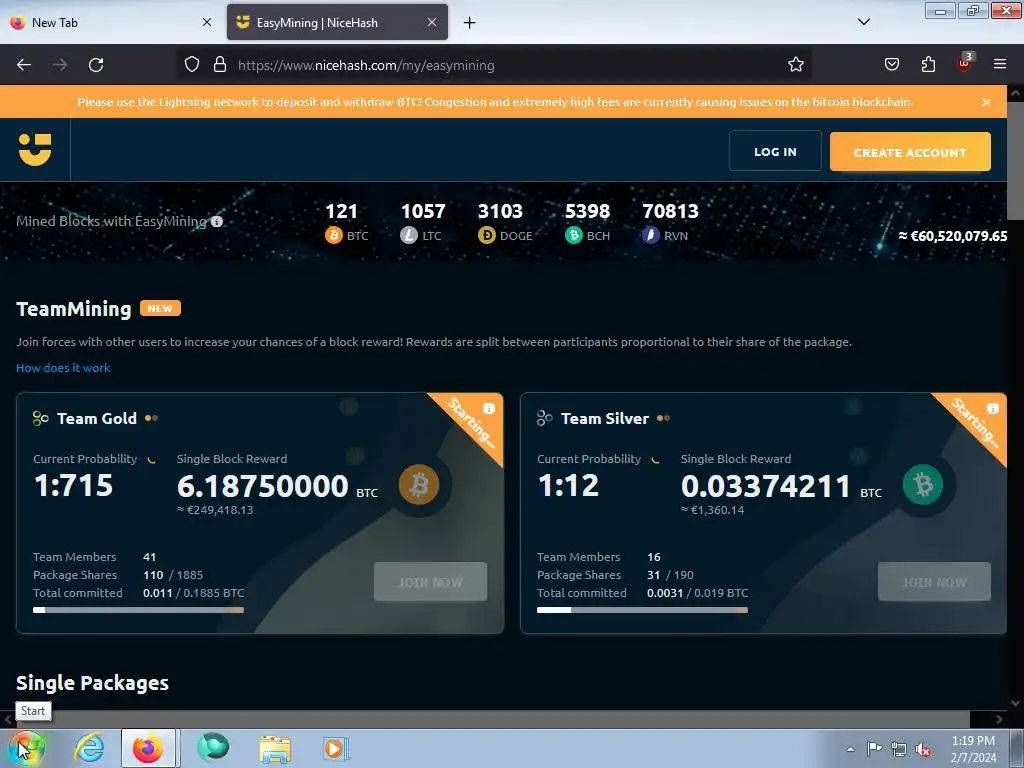This screenshot has height=768, width=1024.
Task: Show hidden system tray icons
Action: (850, 749)
